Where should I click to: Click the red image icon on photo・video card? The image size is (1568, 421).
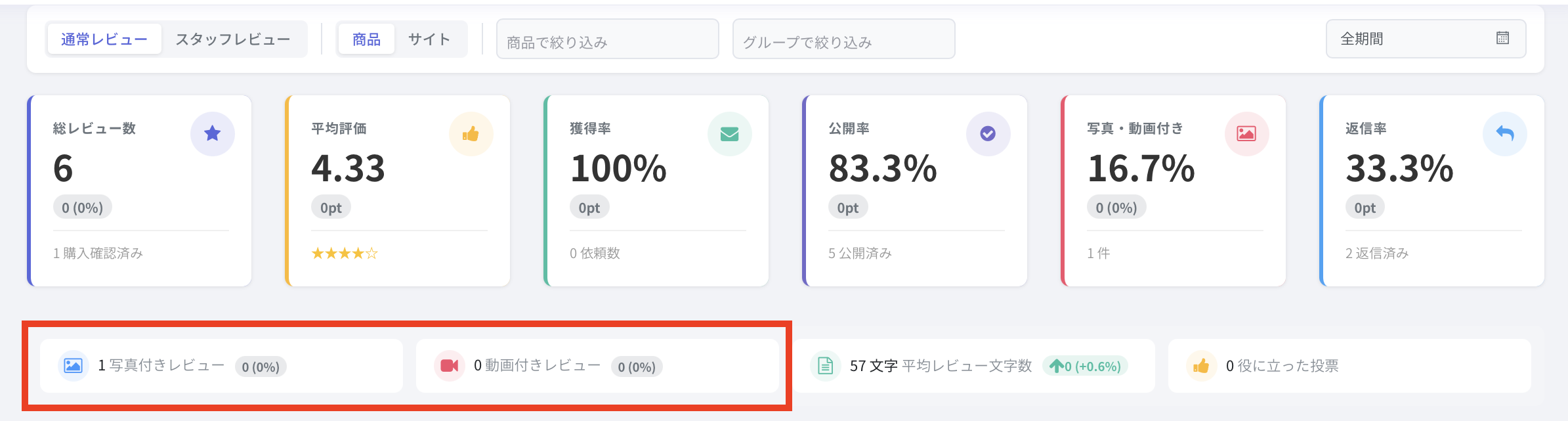coord(1246,134)
